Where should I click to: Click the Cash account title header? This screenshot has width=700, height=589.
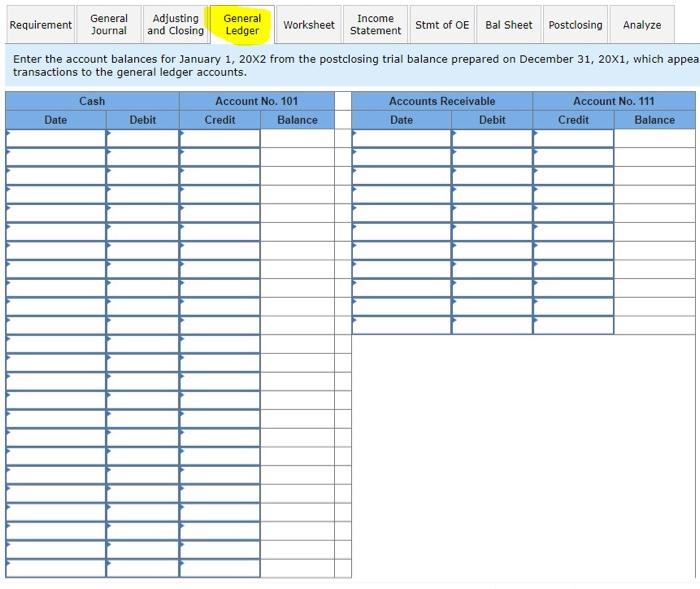[x=92, y=101]
